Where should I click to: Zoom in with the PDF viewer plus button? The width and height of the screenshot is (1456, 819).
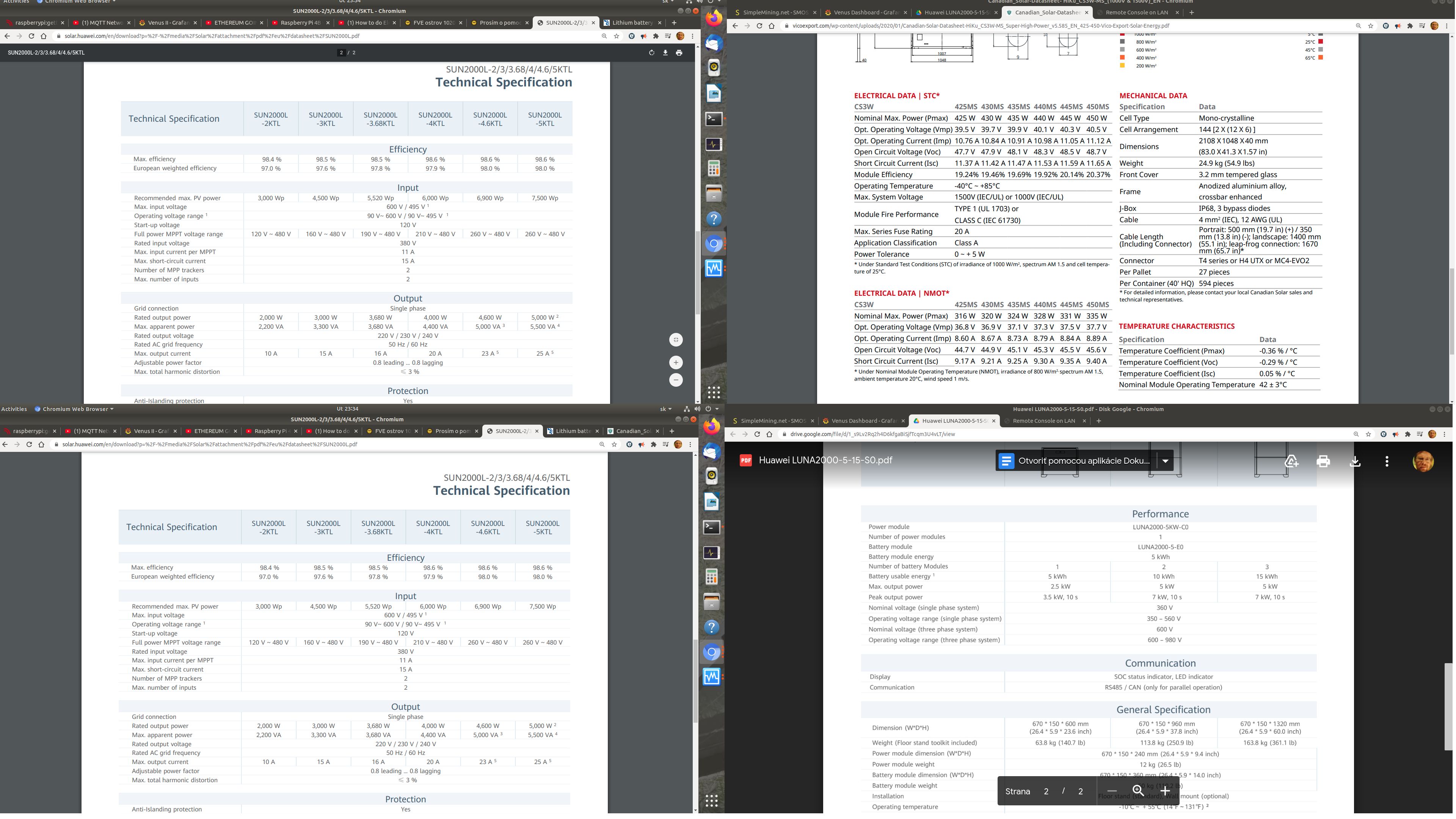click(676, 362)
